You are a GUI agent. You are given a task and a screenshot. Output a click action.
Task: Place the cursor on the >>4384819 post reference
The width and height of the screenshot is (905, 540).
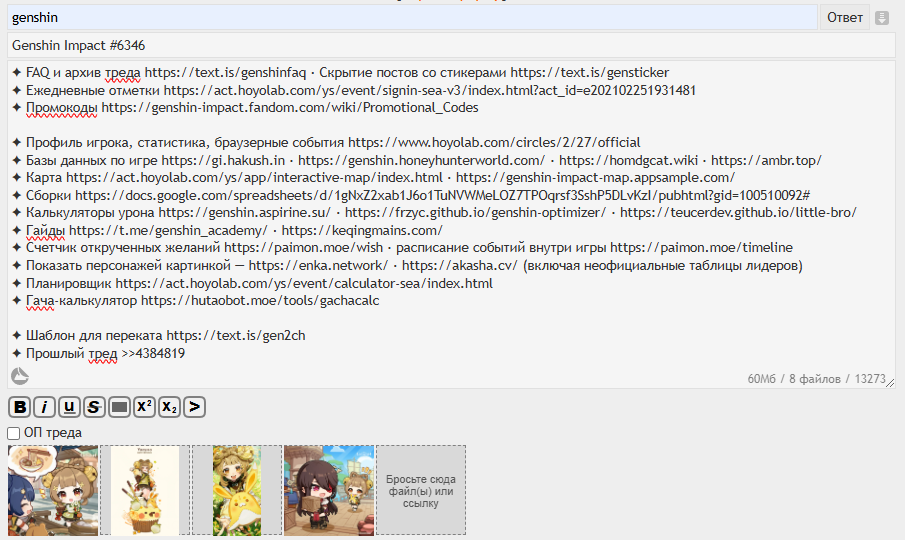click(x=154, y=354)
